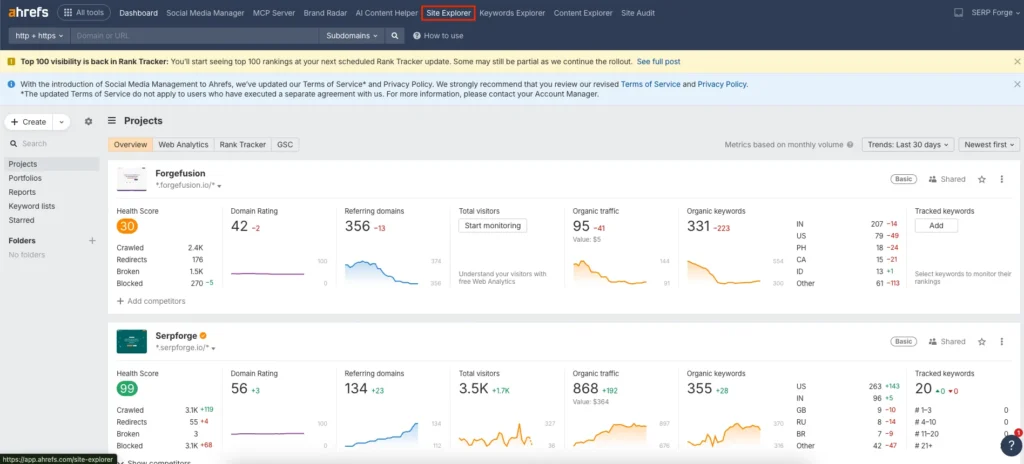Open MCP Server in the navigation
The height and width of the screenshot is (464, 1024).
tap(274, 12)
